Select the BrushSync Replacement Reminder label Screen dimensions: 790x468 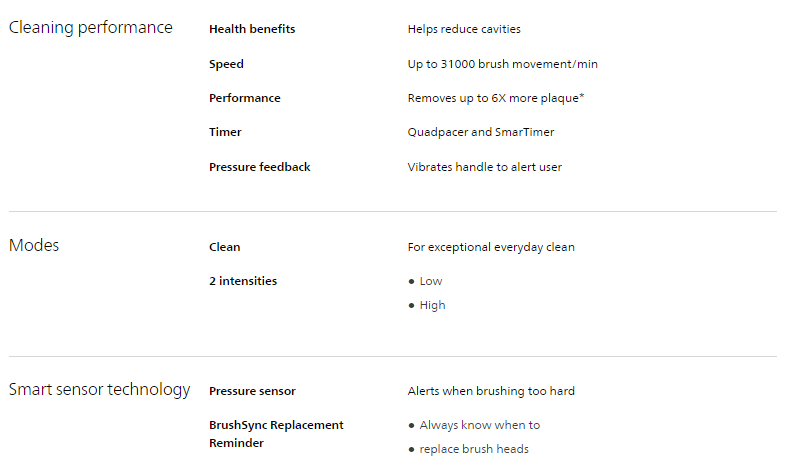(275, 434)
